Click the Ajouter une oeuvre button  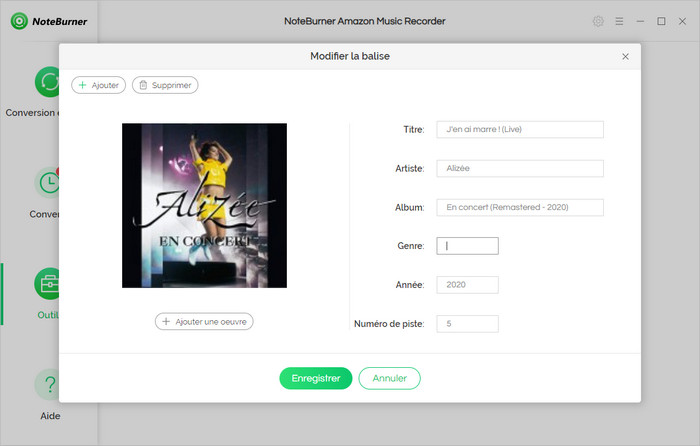click(x=204, y=321)
